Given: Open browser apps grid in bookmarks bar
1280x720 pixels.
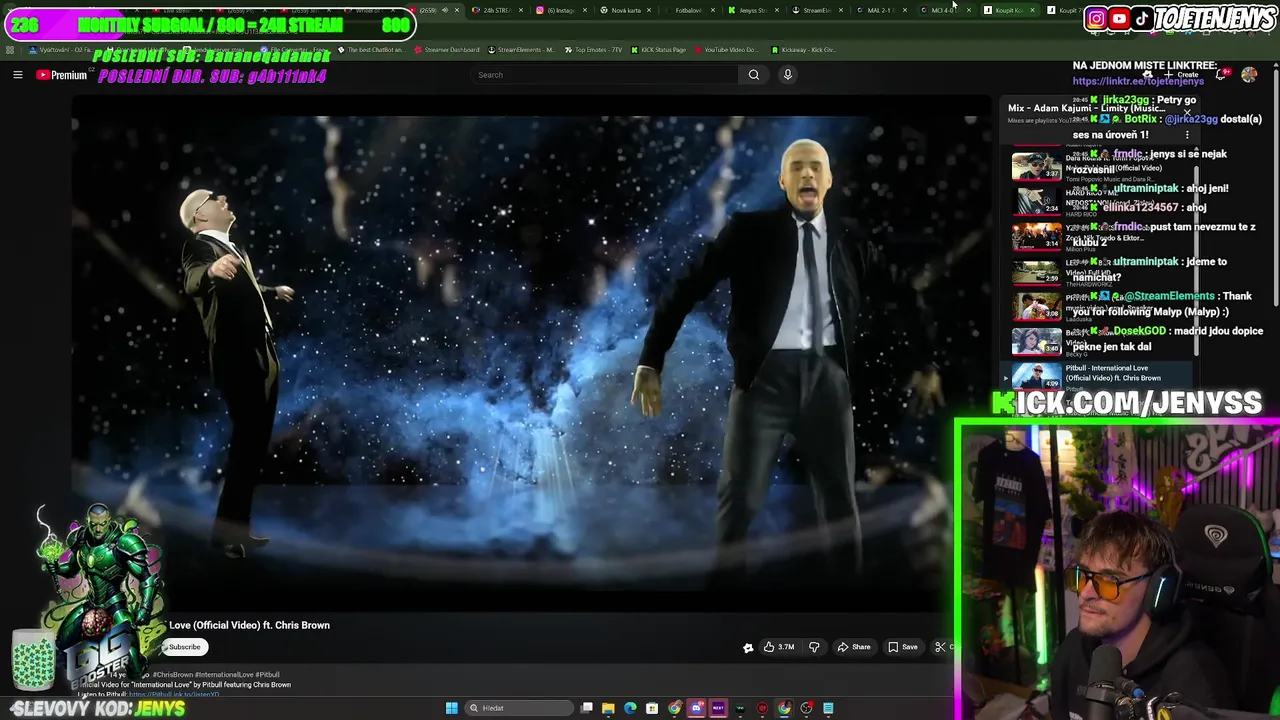Looking at the screenshot, I should click(10, 49).
